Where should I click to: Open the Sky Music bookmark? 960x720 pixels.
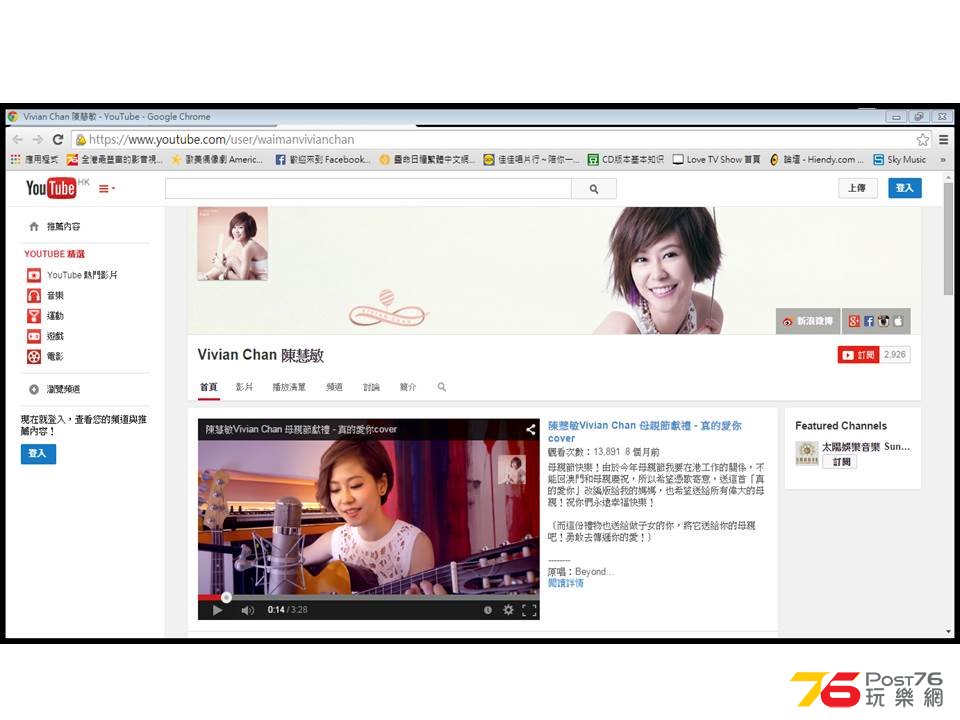(899, 159)
